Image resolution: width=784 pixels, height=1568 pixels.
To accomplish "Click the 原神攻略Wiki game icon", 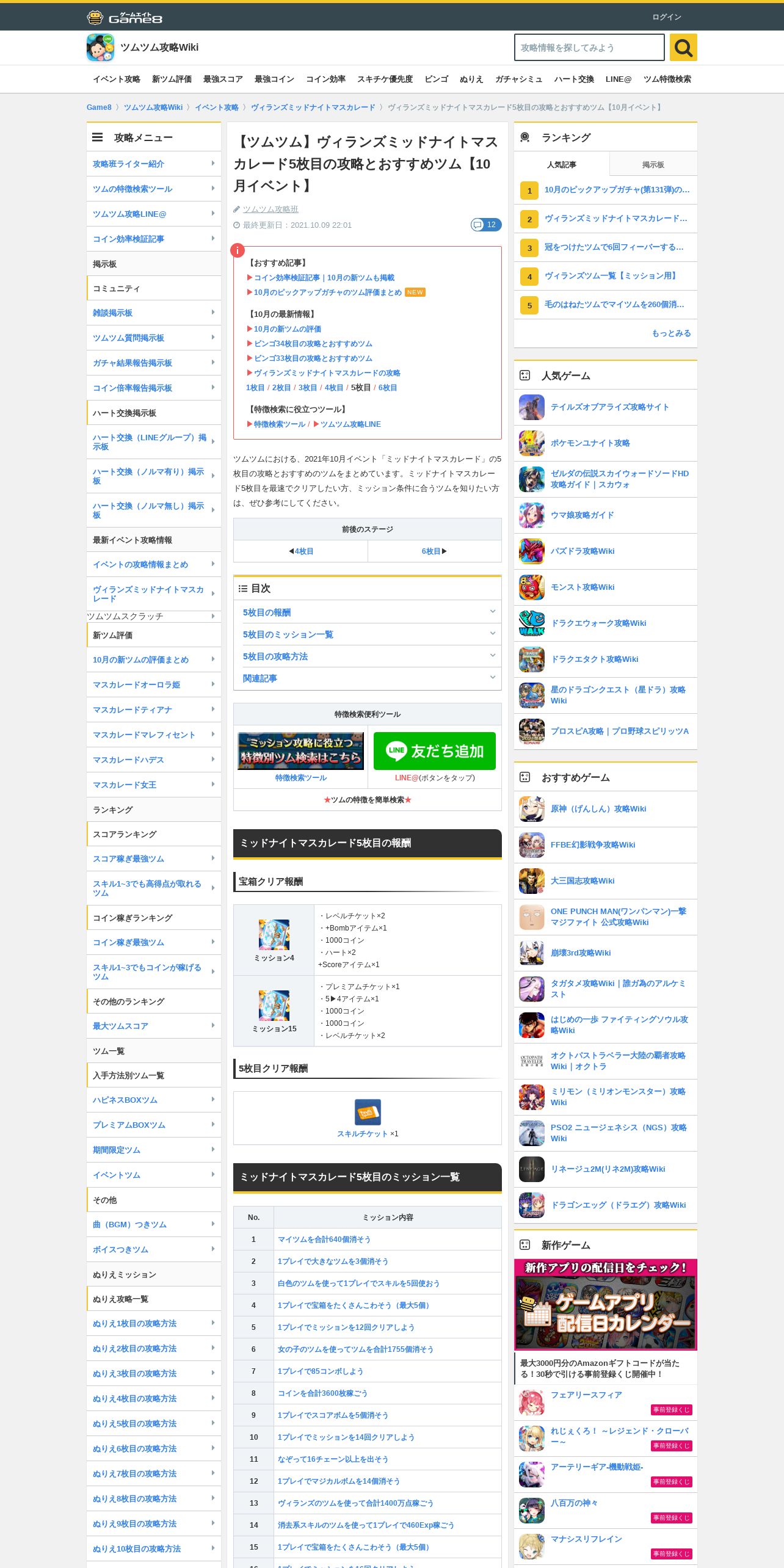I will [x=532, y=809].
